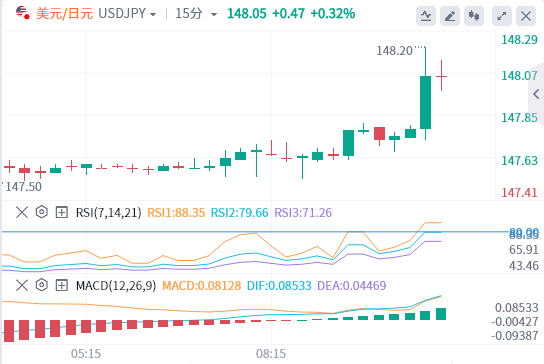Image resolution: width=544 pixels, height=364 pixels.
Task: Remove the MACD indicator
Action: [x=22, y=285]
